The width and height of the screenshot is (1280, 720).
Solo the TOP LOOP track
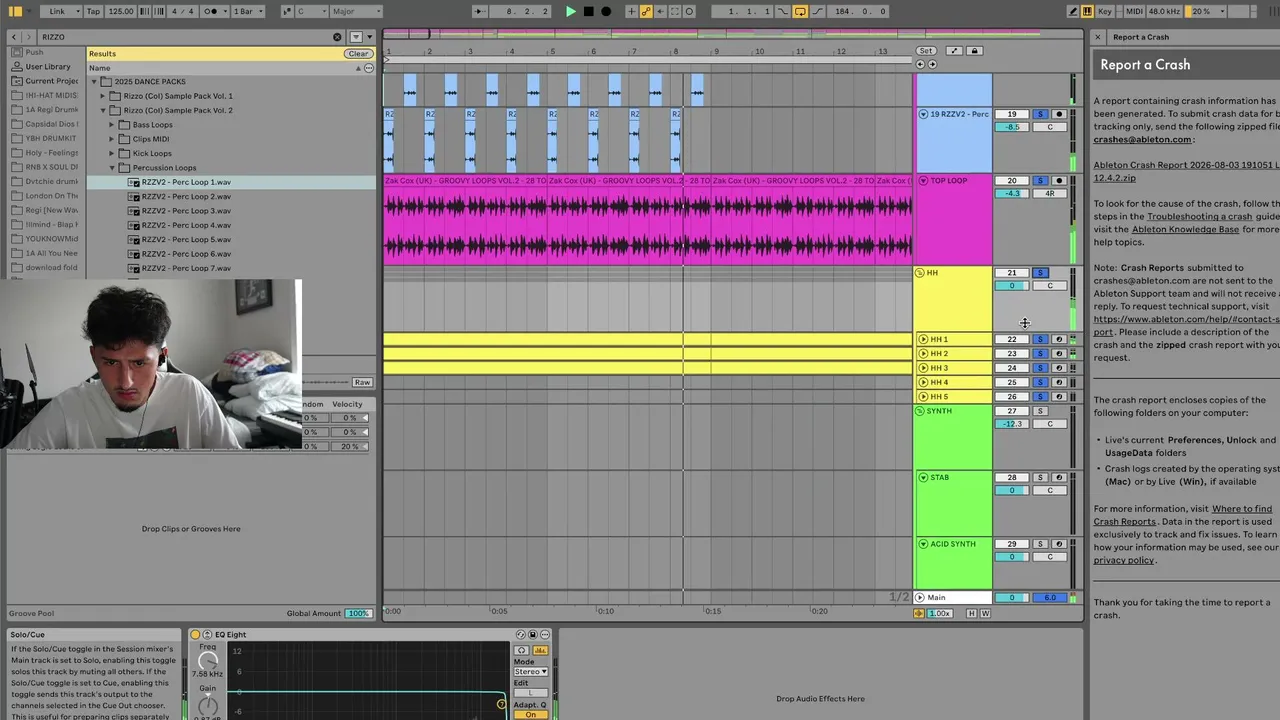[x=1040, y=181]
